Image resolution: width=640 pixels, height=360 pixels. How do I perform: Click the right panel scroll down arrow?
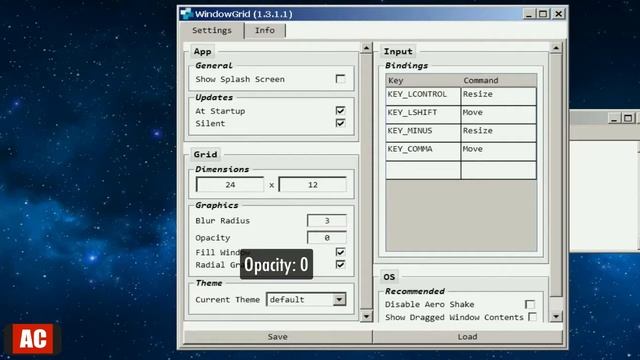click(556, 316)
